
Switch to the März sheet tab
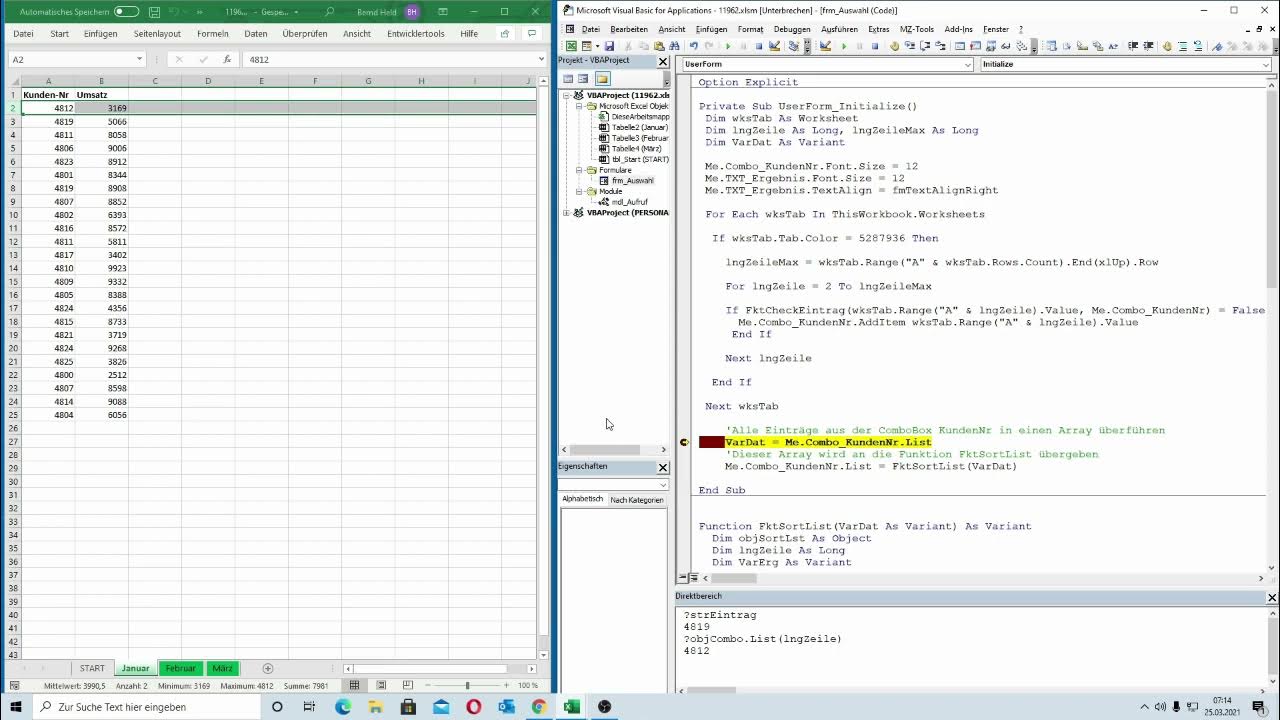[x=222, y=668]
